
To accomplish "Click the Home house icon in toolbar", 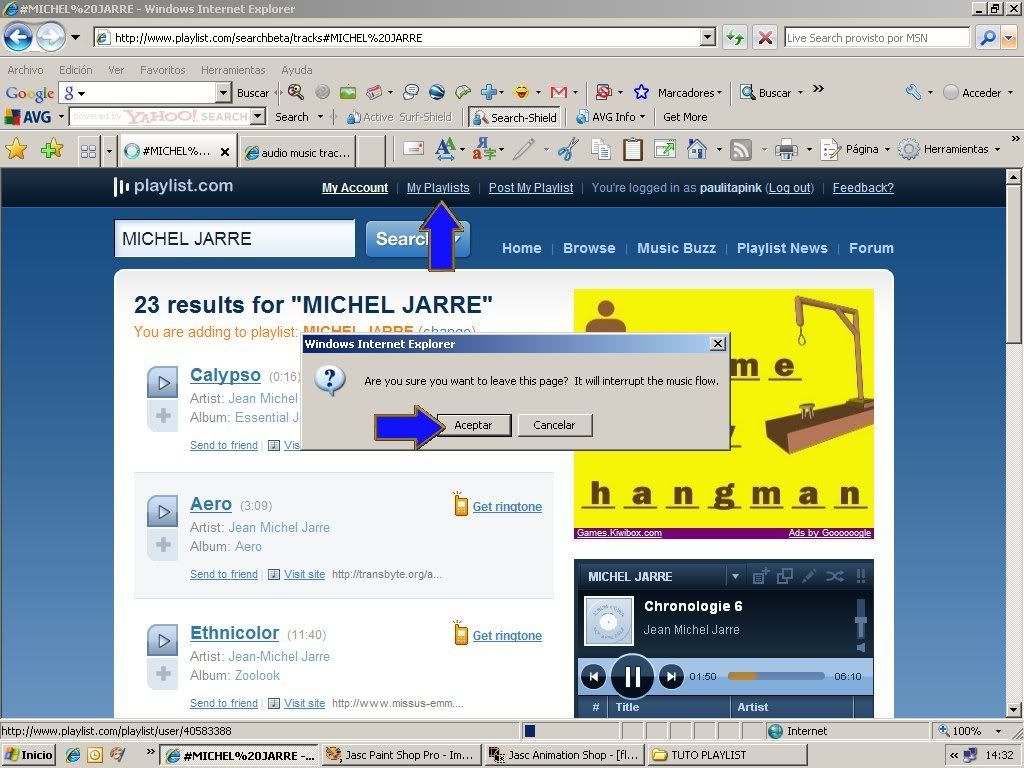I will coord(697,150).
